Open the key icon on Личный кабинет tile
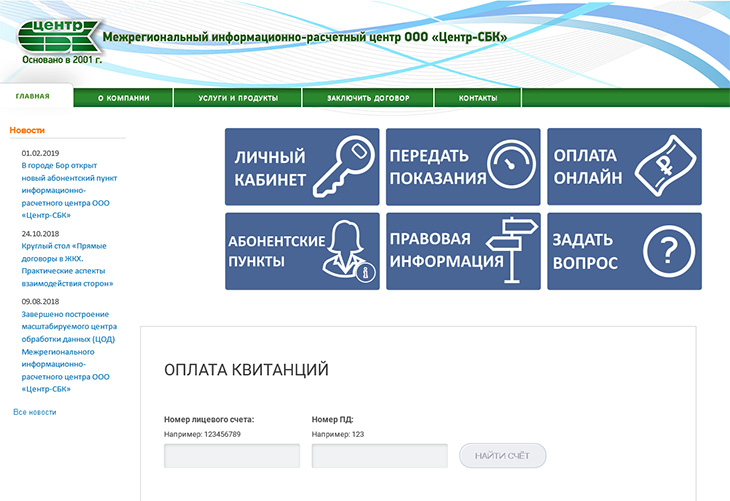Viewport: 730px width, 501px height. coord(344,166)
